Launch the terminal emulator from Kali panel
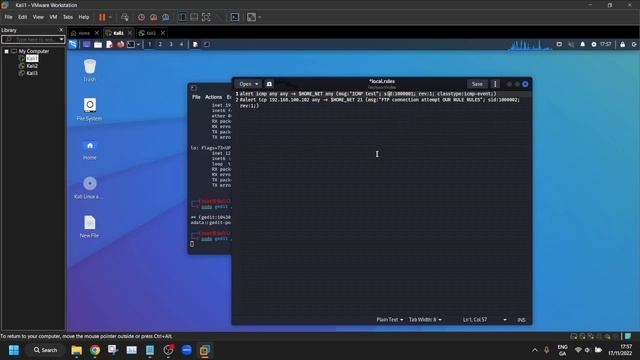 pyautogui.click(x=131, y=44)
